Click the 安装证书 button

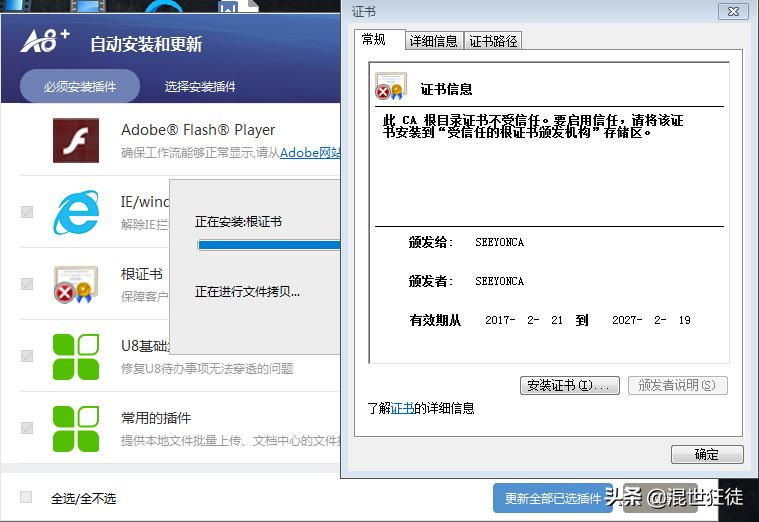tap(570, 385)
